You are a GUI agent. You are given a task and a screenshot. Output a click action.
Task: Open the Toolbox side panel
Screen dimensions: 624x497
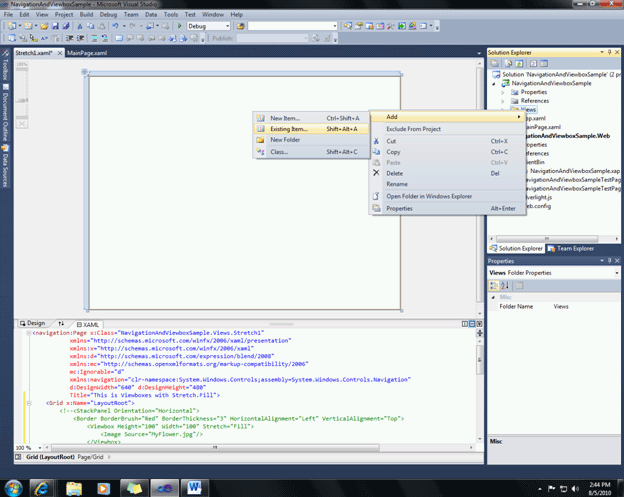(5, 70)
